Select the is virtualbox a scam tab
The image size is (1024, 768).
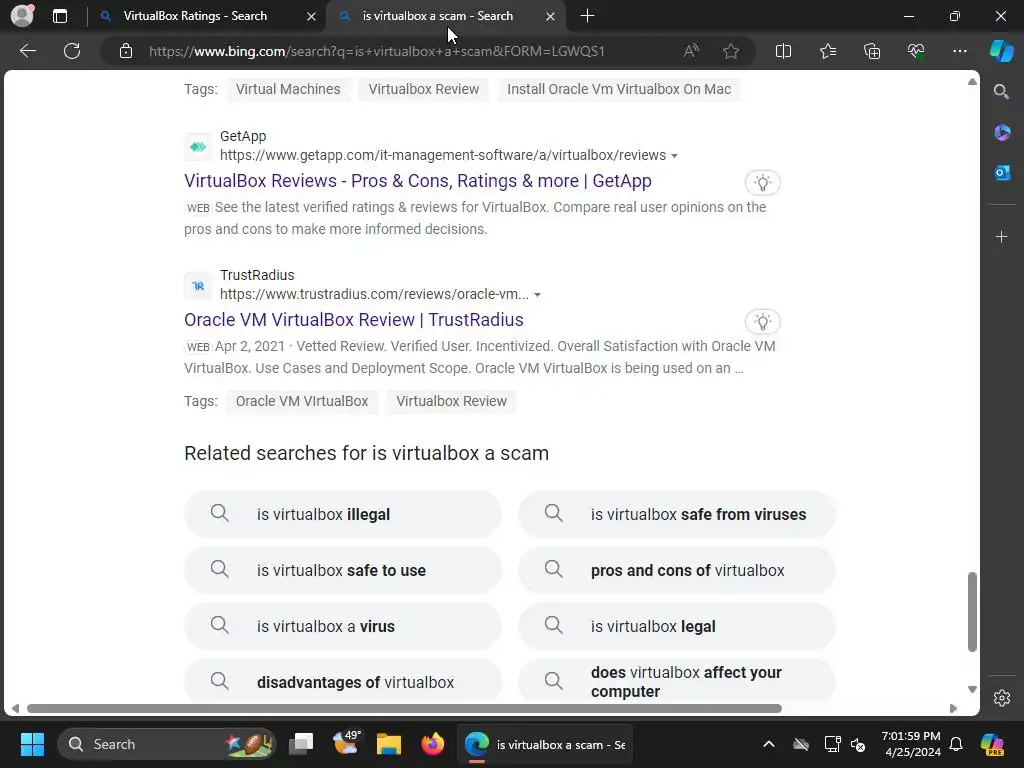click(x=438, y=16)
